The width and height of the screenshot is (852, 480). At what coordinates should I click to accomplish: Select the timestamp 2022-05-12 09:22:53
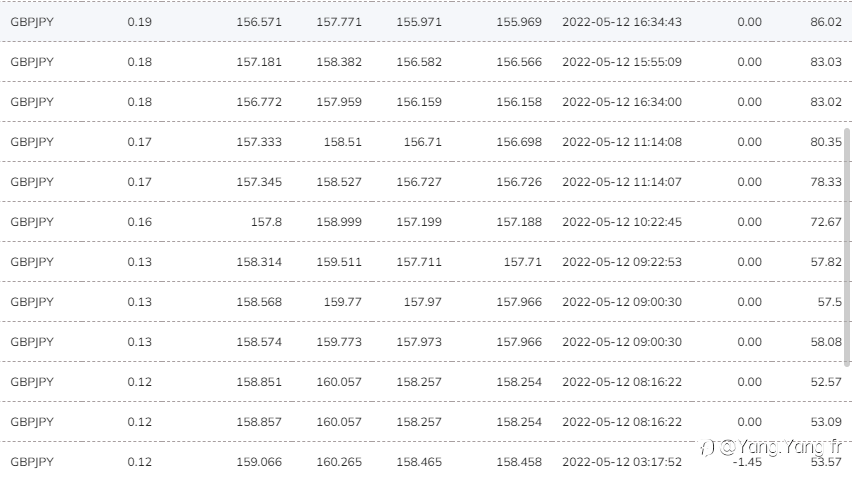(622, 262)
